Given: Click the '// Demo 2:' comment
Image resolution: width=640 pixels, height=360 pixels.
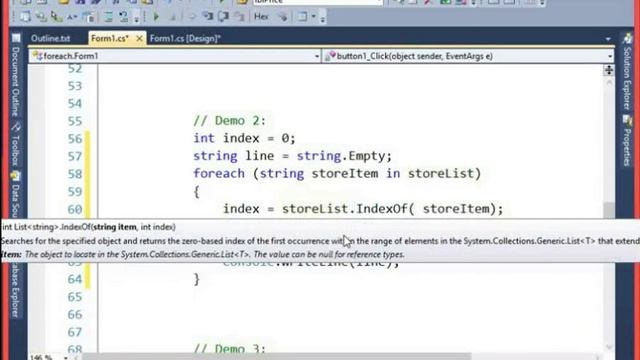Looking at the screenshot, I should [229, 121].
